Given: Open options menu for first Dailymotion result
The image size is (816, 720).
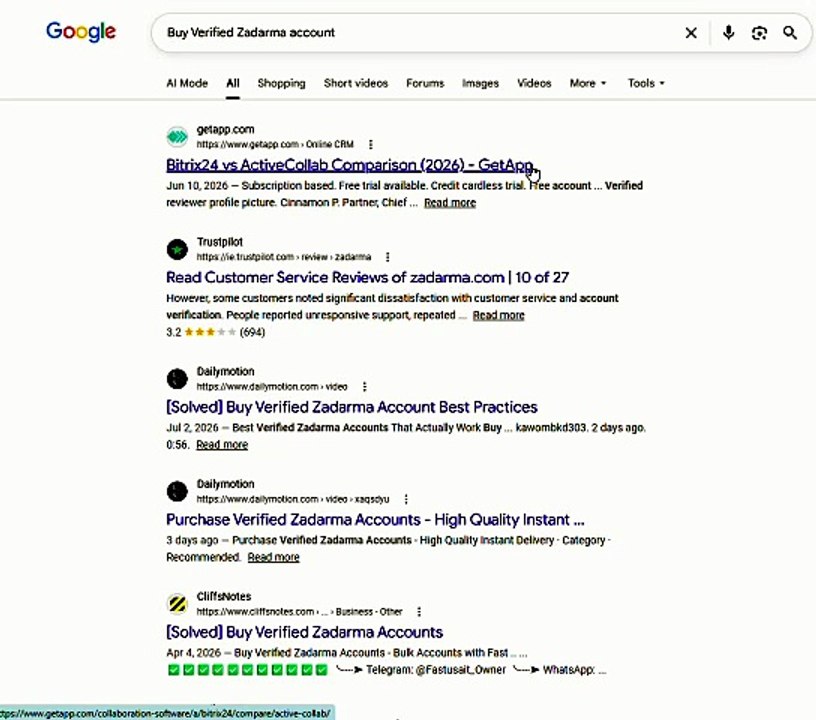Looking at the screenshot, I should 364,387.
